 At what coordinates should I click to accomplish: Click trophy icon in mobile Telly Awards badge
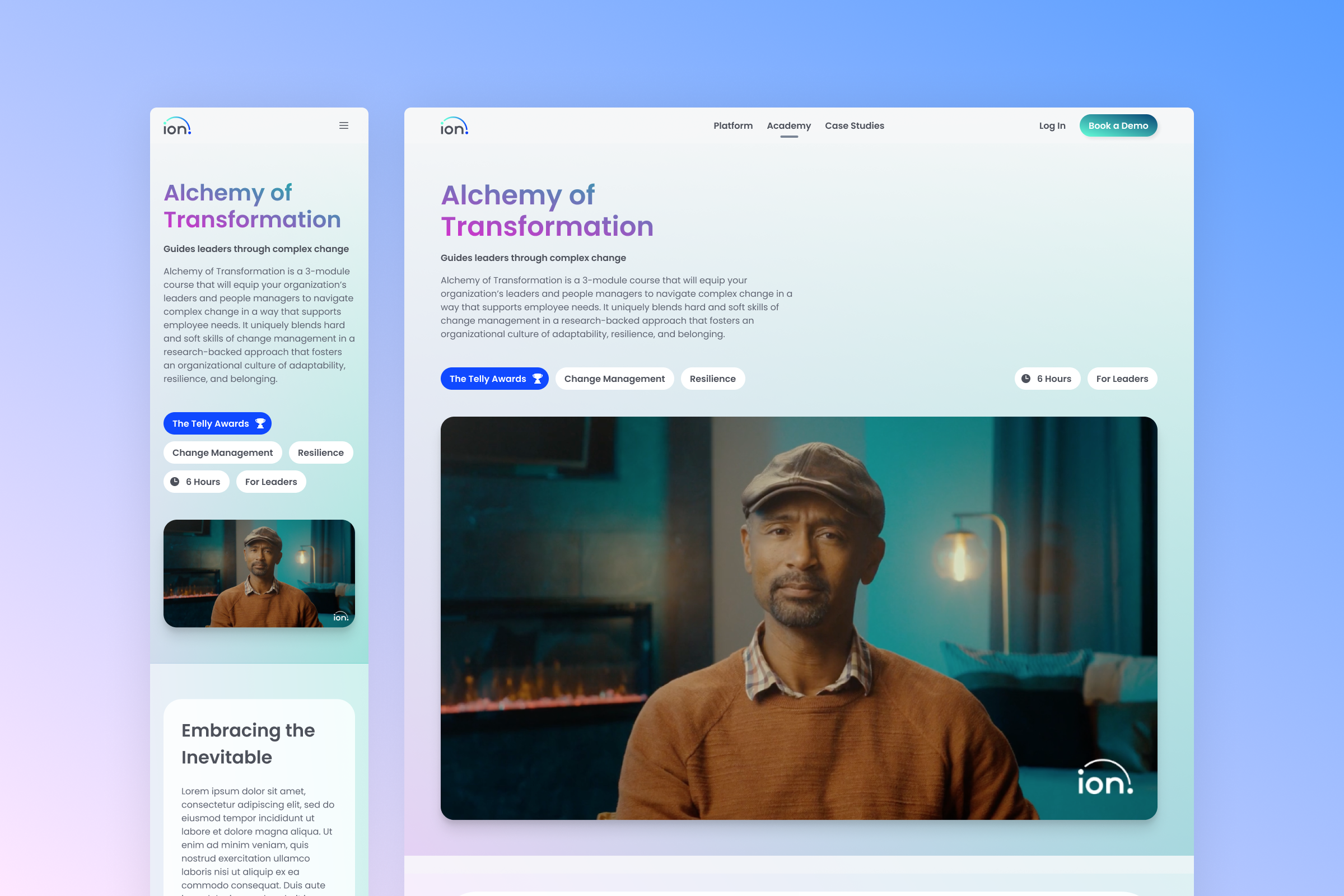260,423
